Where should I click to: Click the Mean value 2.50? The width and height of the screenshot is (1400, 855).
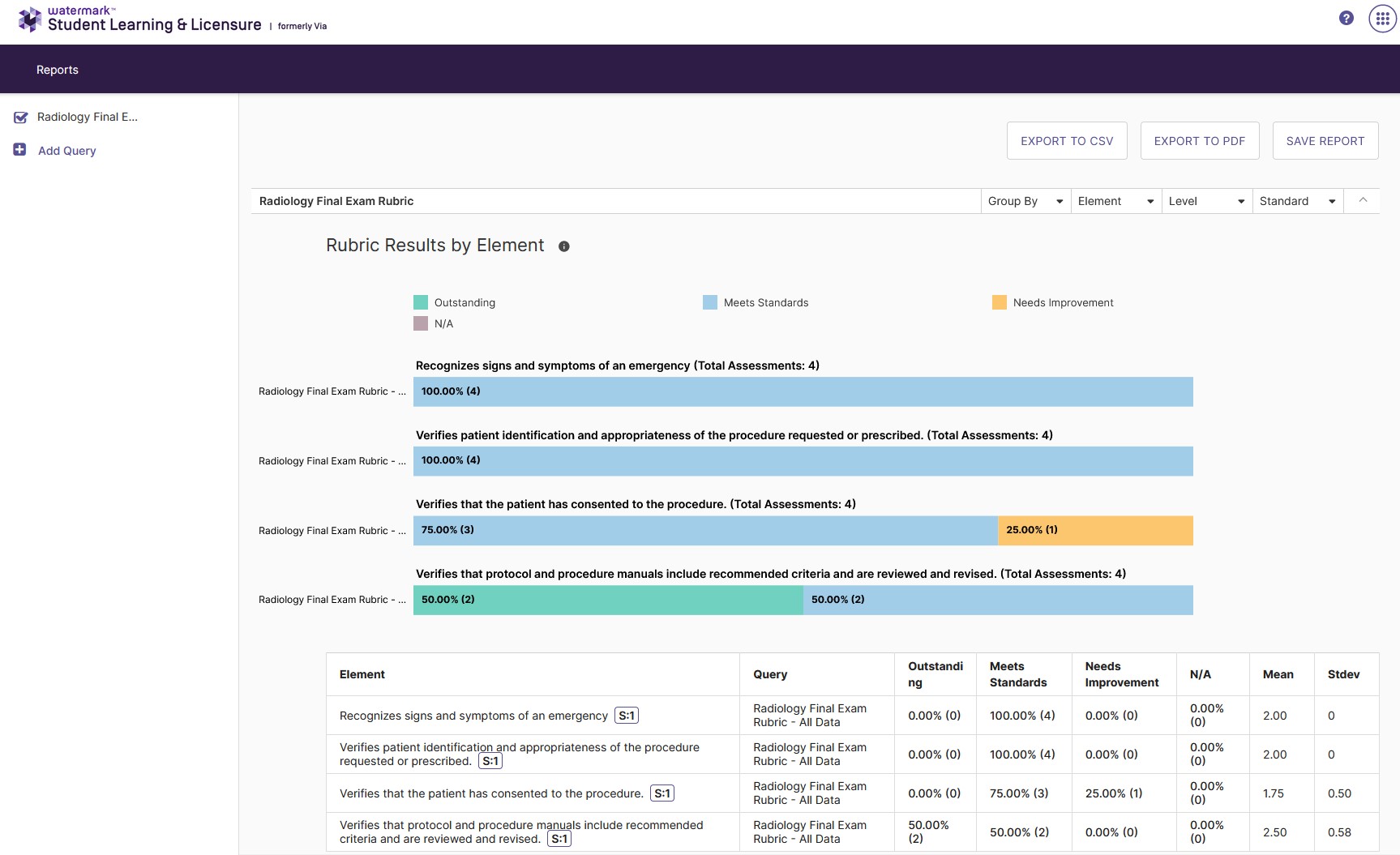pyautogui.click(x=1275, y=832)
